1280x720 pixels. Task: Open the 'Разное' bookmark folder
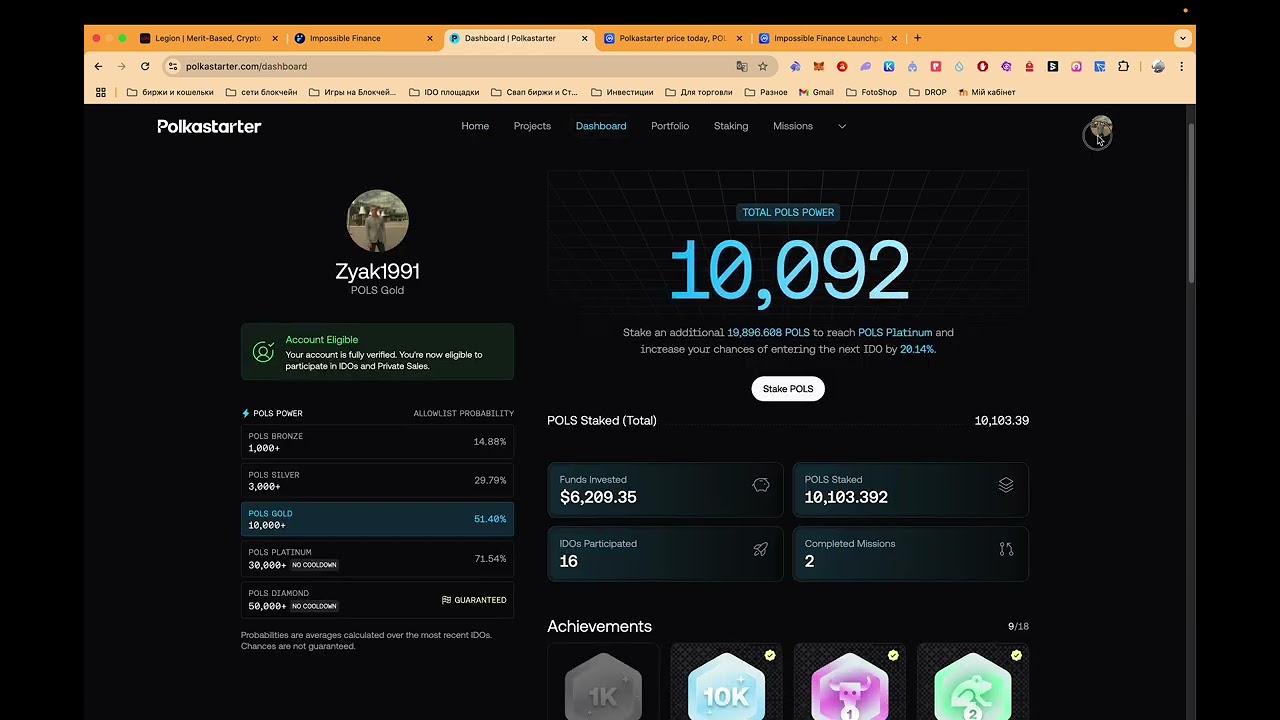click(x=765, y=92)
